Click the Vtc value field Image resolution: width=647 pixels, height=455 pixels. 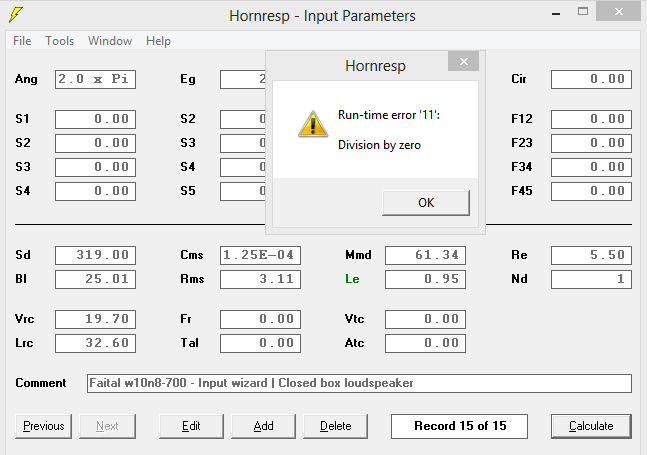point(425,319)
